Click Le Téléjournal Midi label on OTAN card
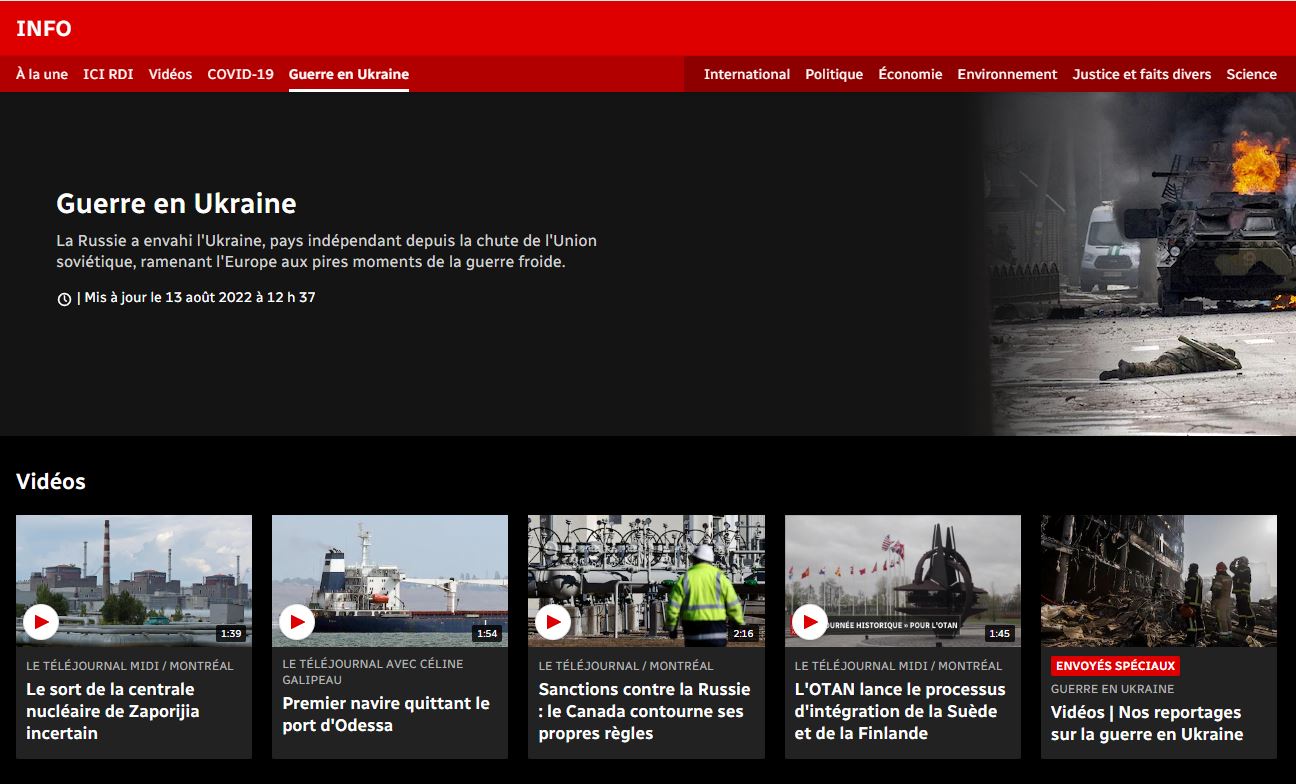Image resolution: width=1296 pixels, height=784 pixels. point(898,666)
